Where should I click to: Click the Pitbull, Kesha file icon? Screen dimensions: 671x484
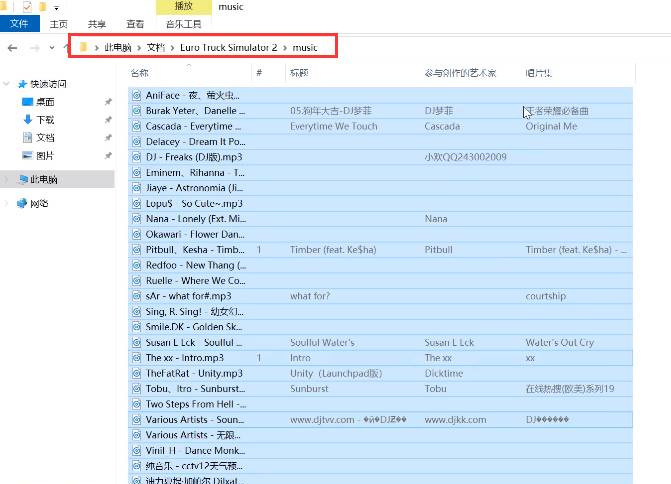tap(137, 249)
